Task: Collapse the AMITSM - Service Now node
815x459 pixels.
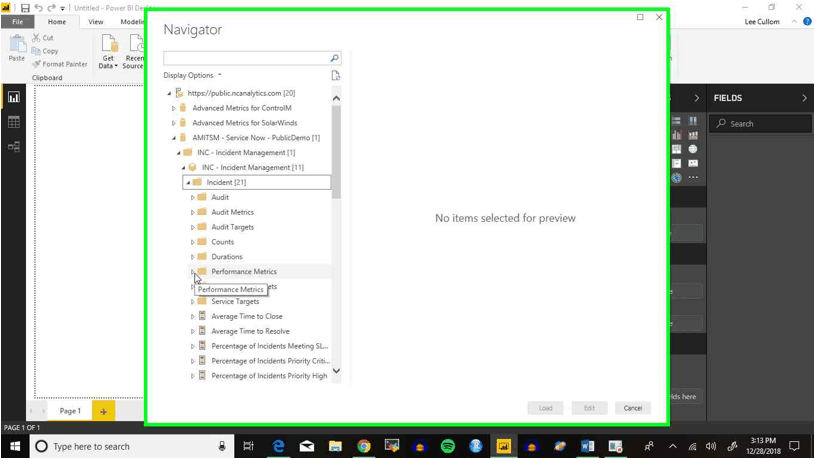Action: (174, 138)
